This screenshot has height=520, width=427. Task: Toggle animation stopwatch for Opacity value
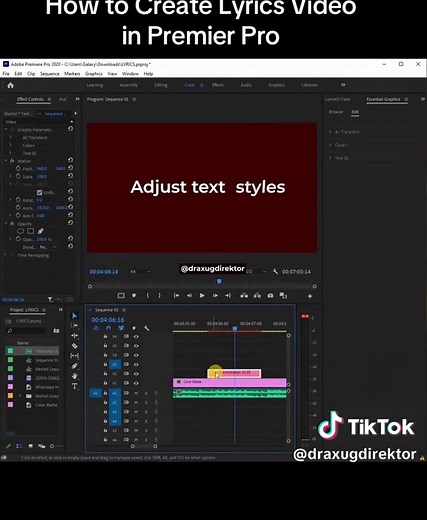(x=18, y=239)
